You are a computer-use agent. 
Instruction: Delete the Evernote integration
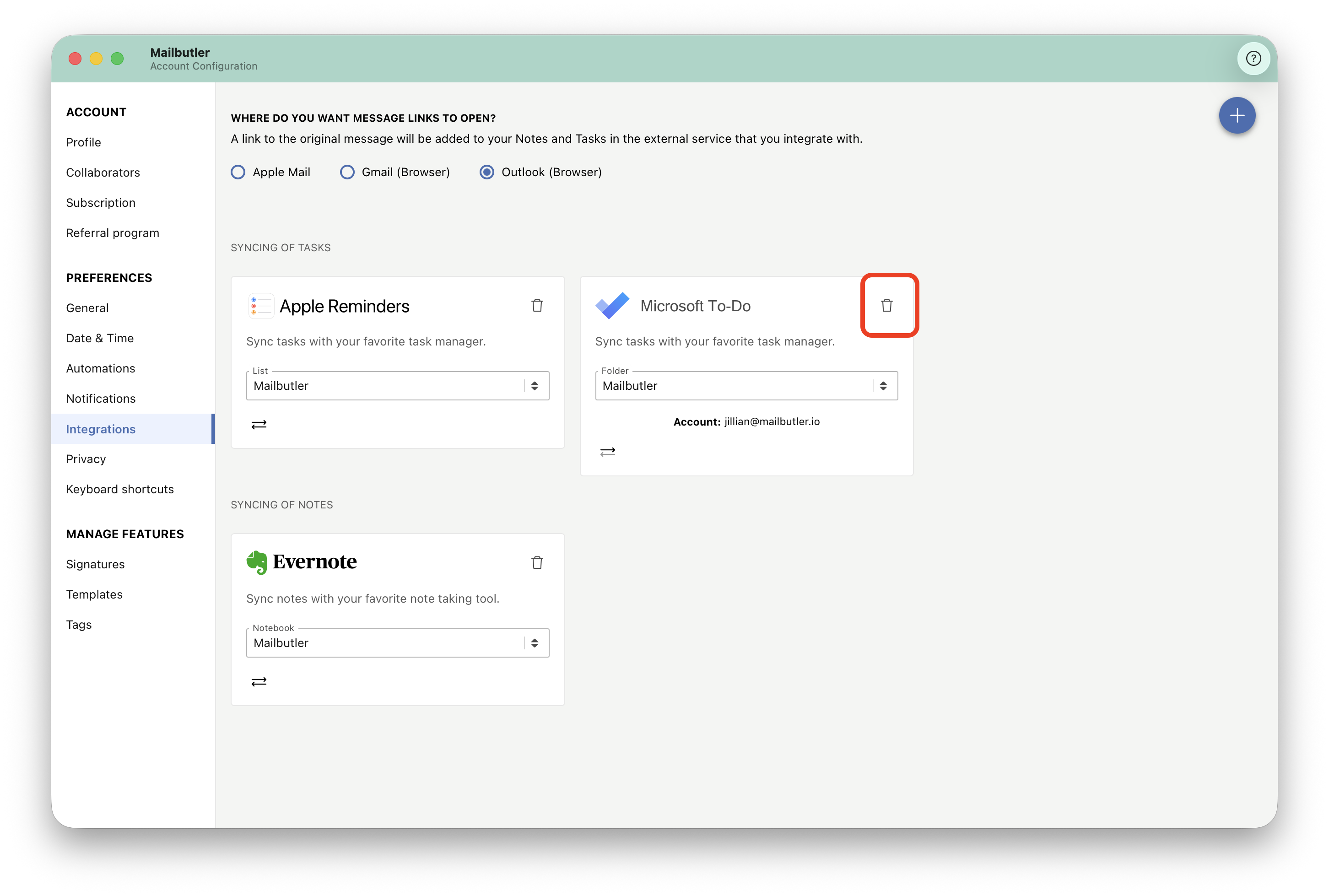536,562
